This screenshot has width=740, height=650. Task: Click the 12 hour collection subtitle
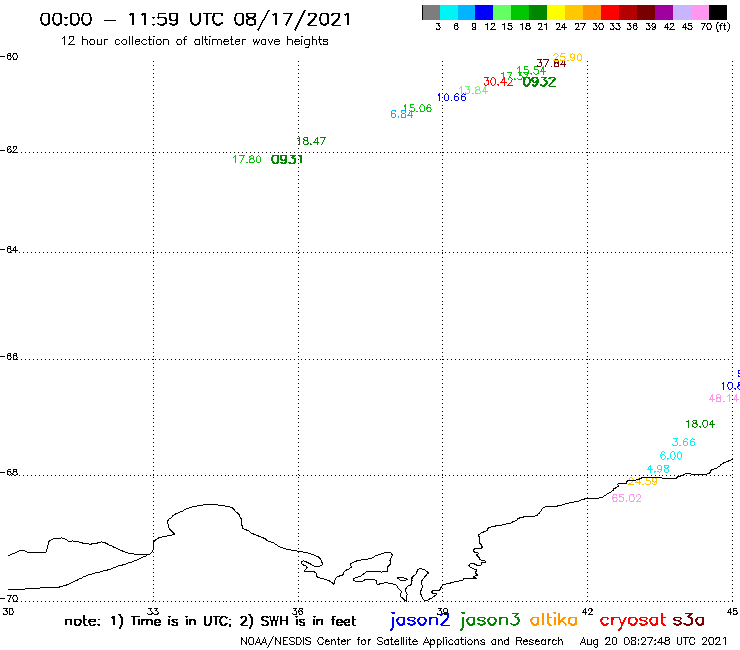194,41
